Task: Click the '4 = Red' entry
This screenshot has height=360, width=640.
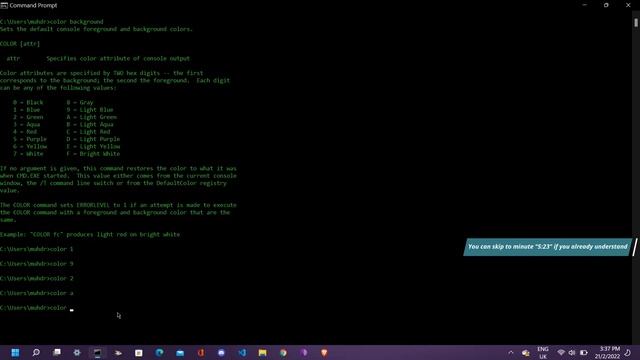Action: 25,132
